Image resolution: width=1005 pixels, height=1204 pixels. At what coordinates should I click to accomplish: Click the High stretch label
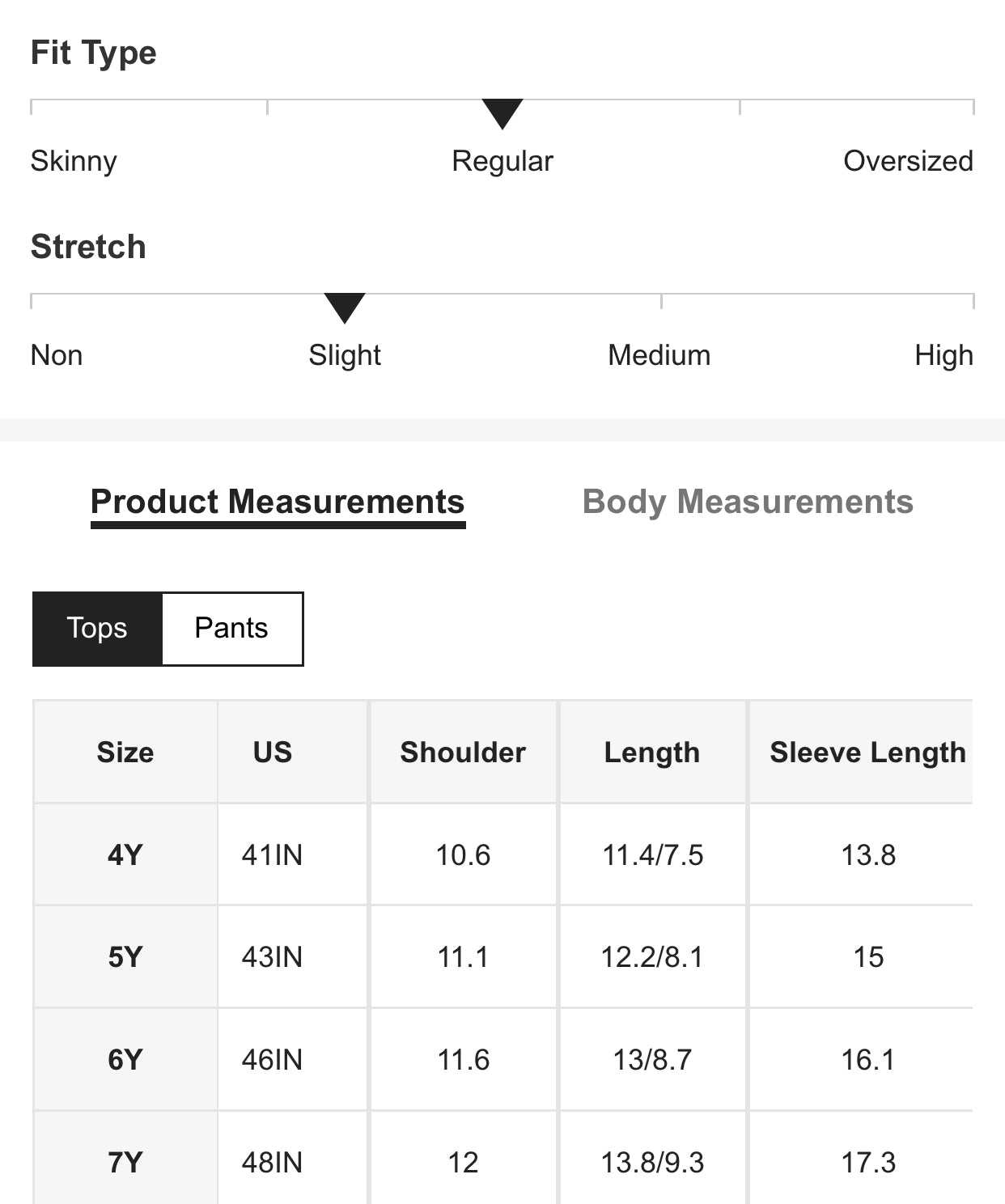(944, 355)
